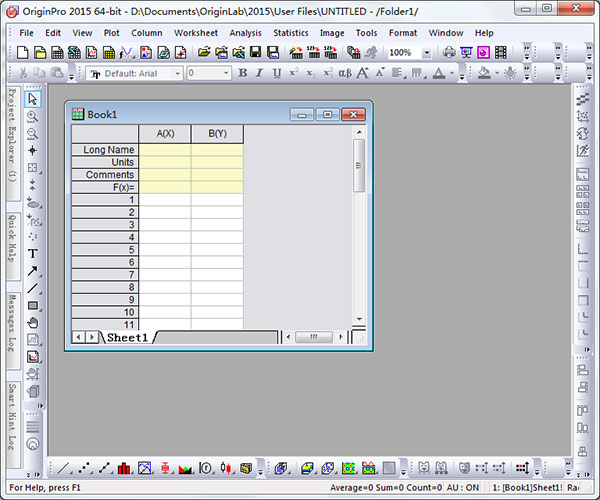
Task: Click the AU : ON status bar indicator
Action: (x=463, y=487)
